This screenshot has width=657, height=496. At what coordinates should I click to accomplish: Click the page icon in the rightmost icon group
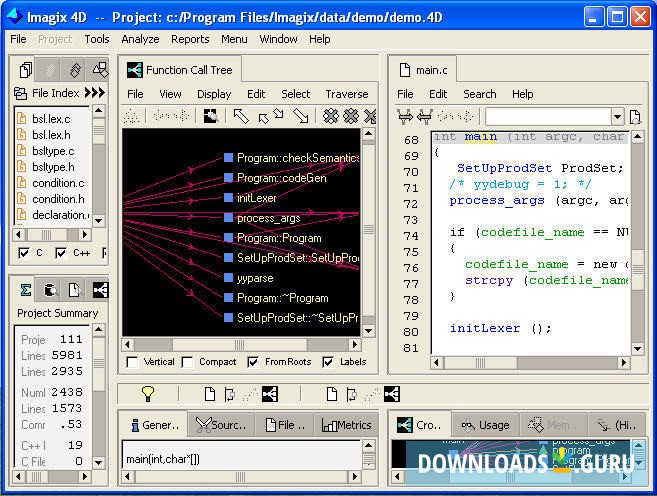point(331,394)
